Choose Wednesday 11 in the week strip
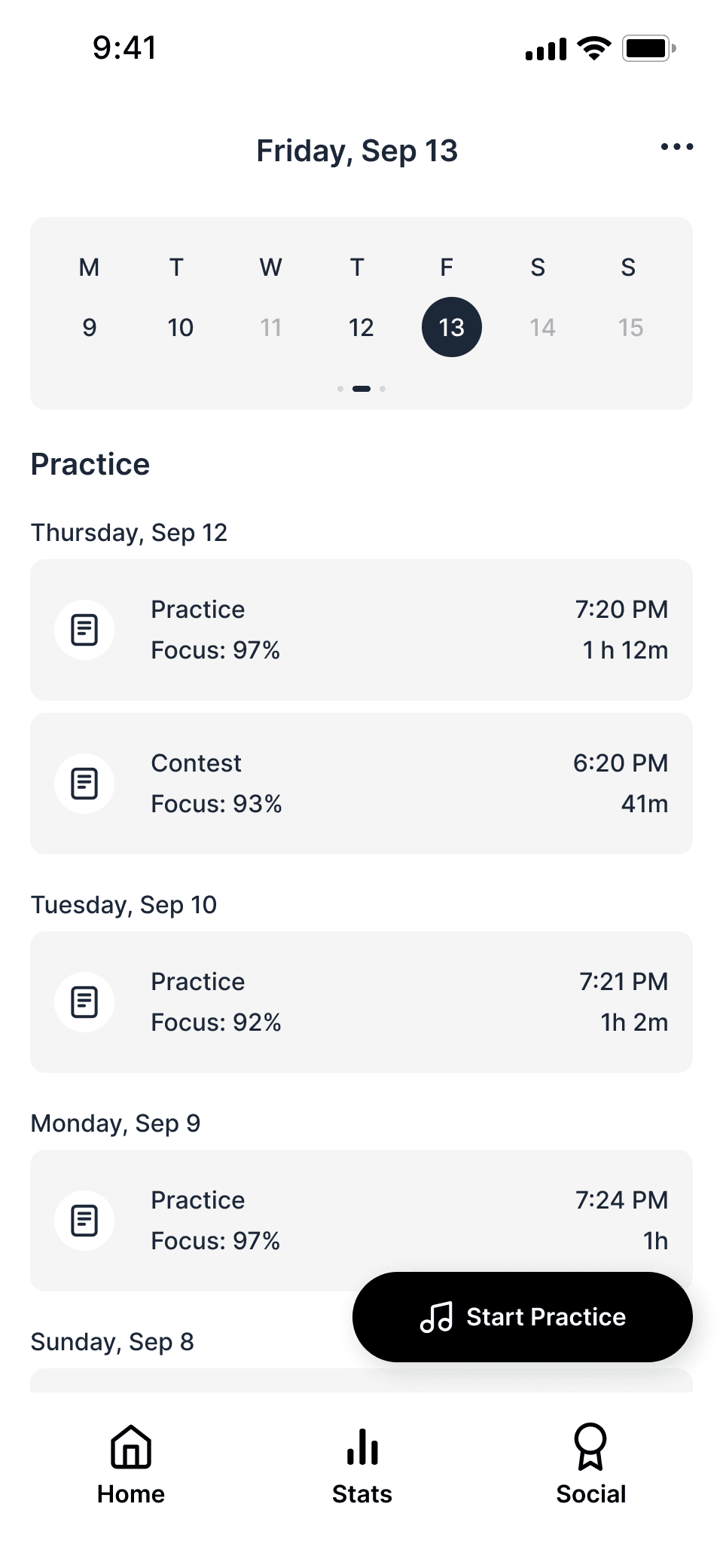 click(x=270, y=327)
